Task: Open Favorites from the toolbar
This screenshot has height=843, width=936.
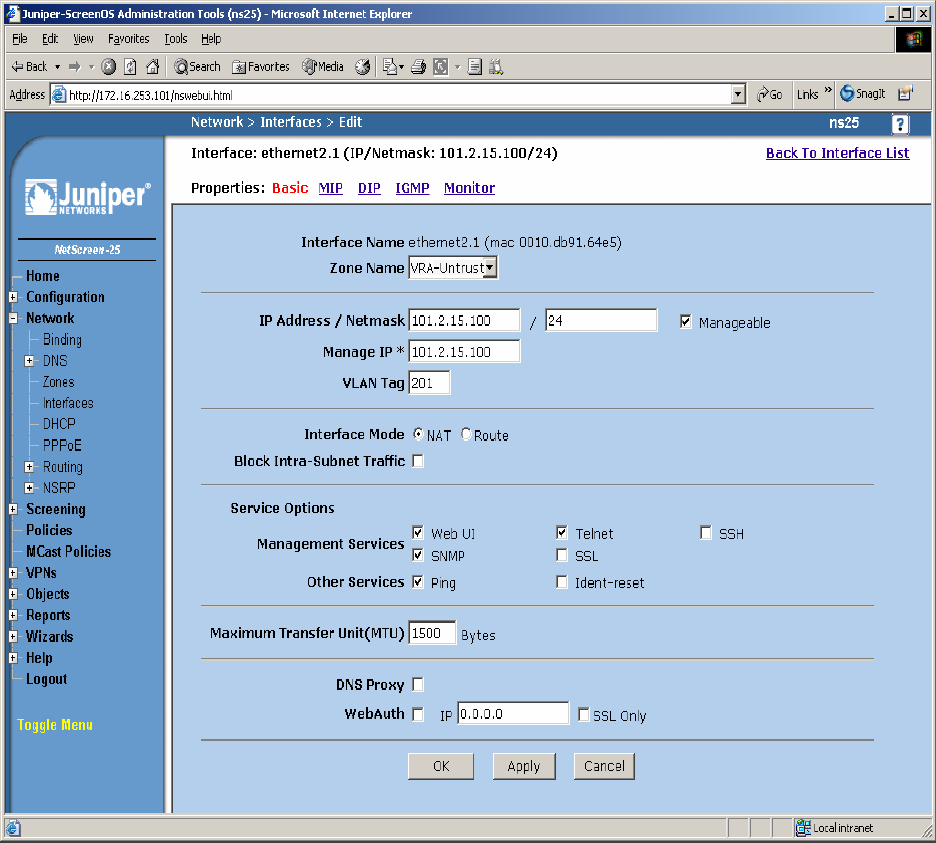Action: [261, 67]
